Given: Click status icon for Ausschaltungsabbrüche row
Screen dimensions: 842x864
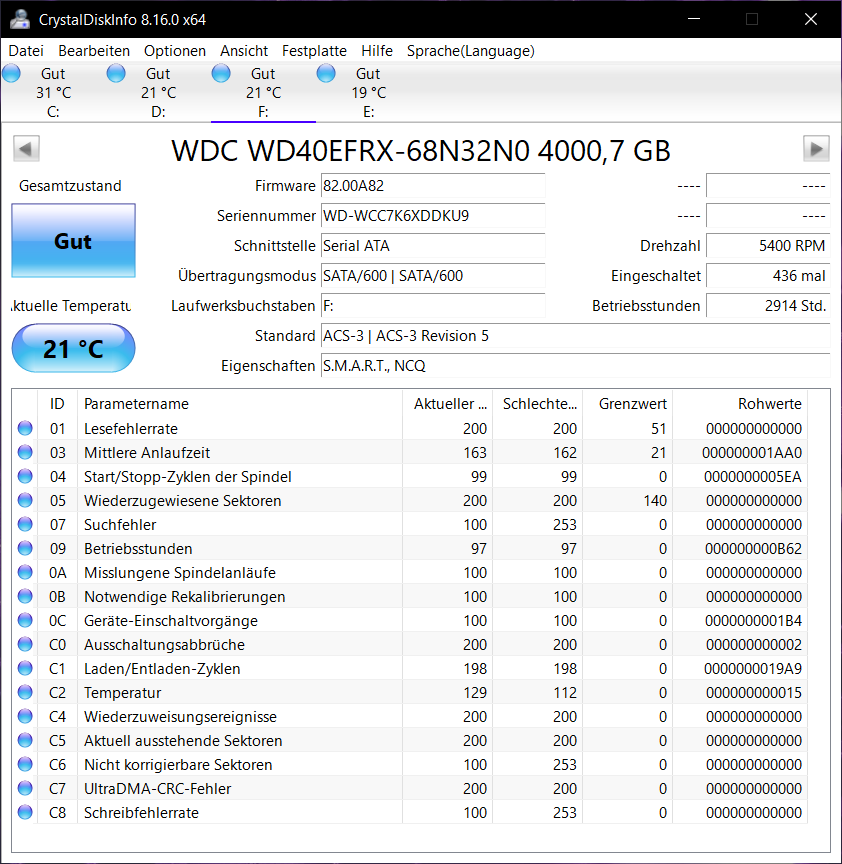Looking at the screenshot, I should click(25, 644).
